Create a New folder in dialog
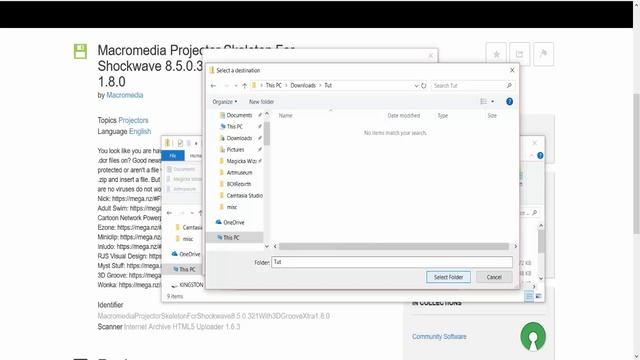The image size is (640, 360). coord(261,102)
